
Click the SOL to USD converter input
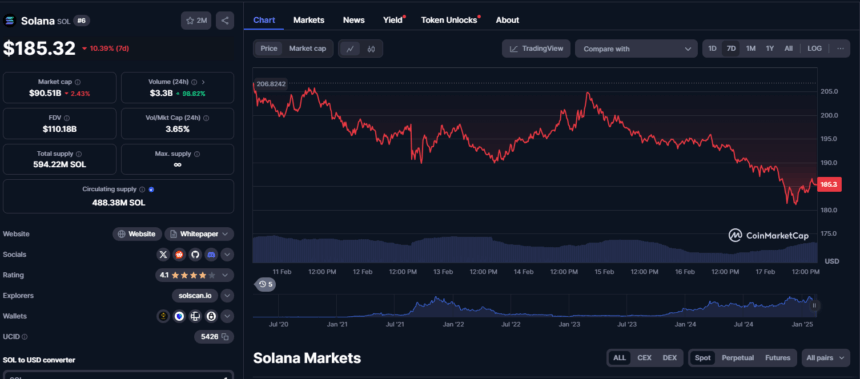(x=118, y=376)
